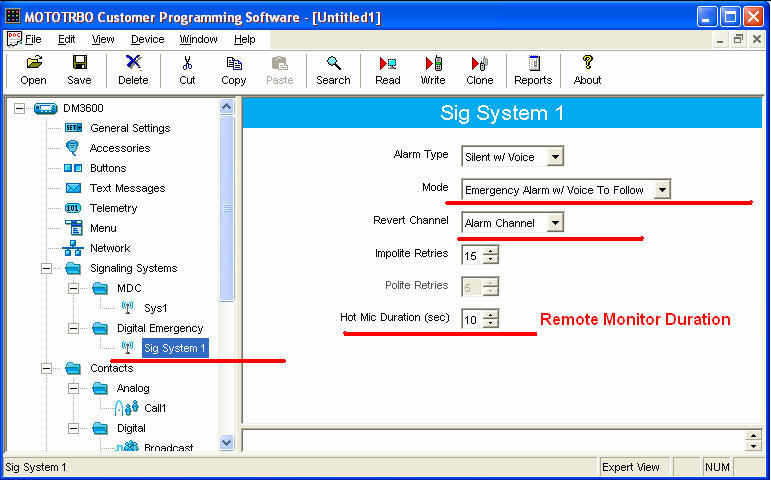Open the Window menu
This screenshot has height=480, width=771.
(198, 39)
